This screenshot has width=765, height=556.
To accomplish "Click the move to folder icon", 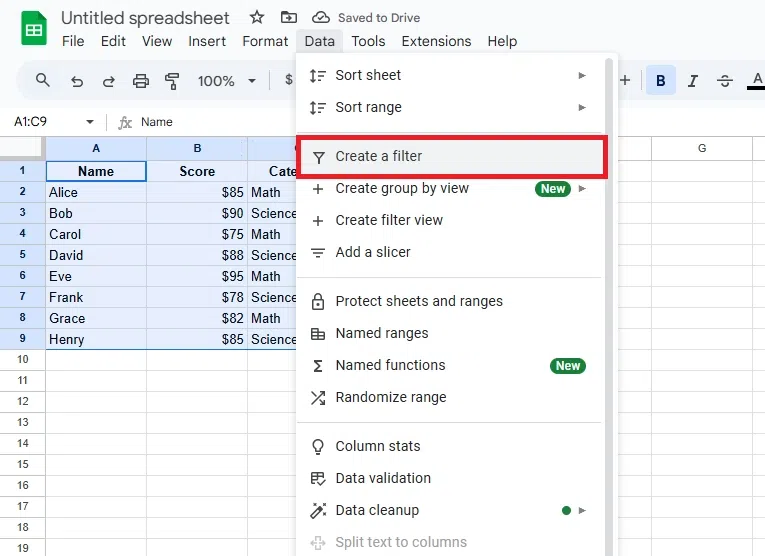I will tap(288, 18).
